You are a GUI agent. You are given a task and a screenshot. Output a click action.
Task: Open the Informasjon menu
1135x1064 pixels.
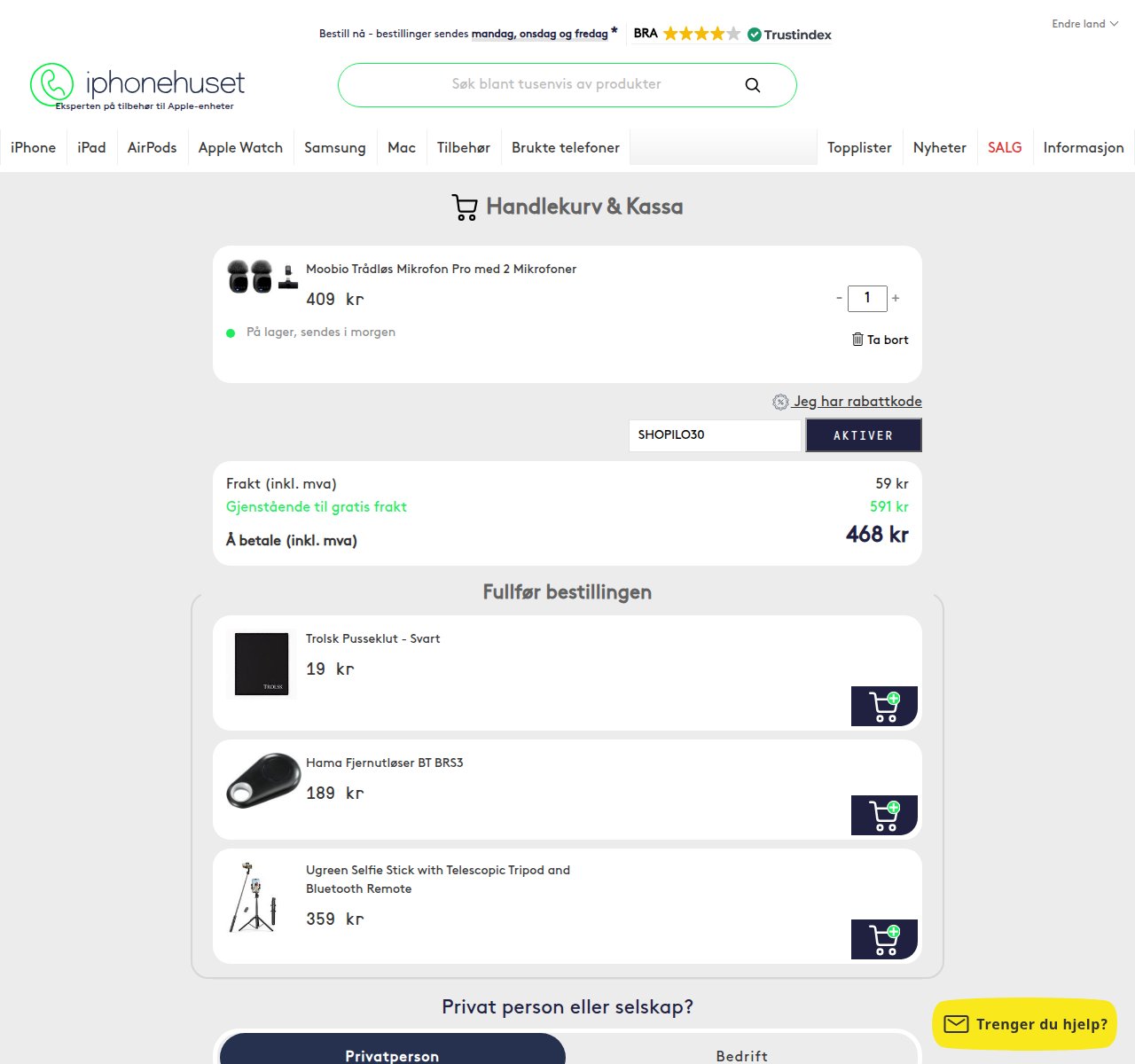click(x=1084, y=147)
